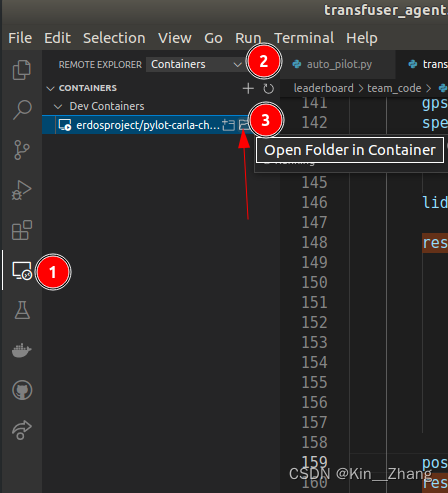Viewport: 448px width, 493px height.
Task: Open the Run menu
Action: (x=248, y=38)
